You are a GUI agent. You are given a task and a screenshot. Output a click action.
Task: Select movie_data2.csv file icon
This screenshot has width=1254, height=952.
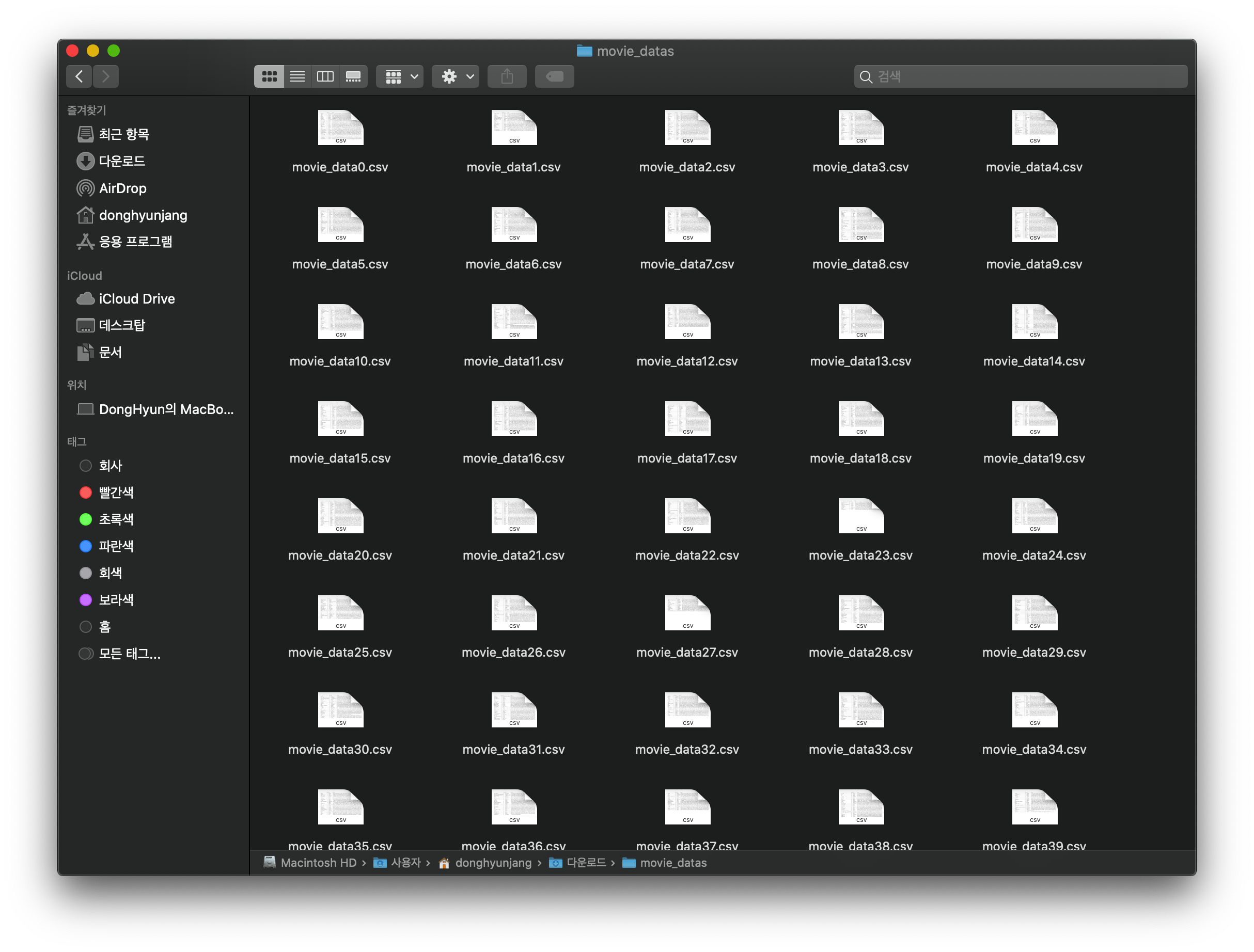[x=687, y=128]
